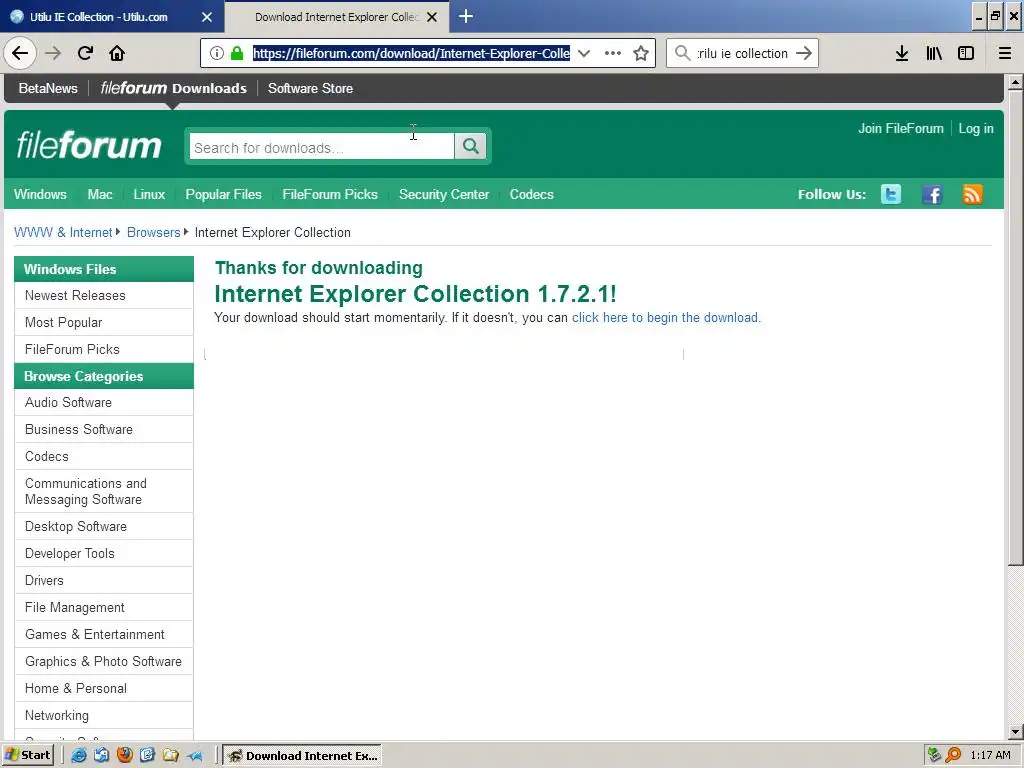Screen dimensions: 1024x768
Task: Open the WWW & Internet breadcrumb
Action: click(x=63, y=232)
